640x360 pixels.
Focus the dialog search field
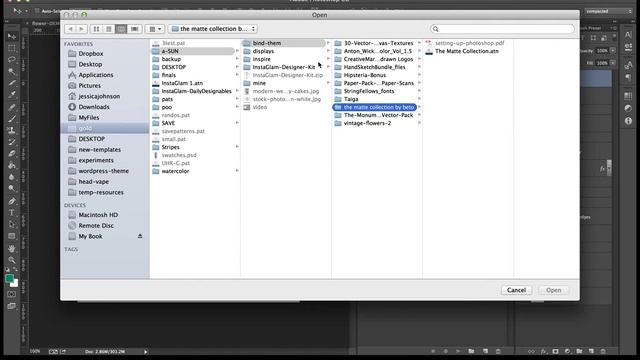pos(502,29)
